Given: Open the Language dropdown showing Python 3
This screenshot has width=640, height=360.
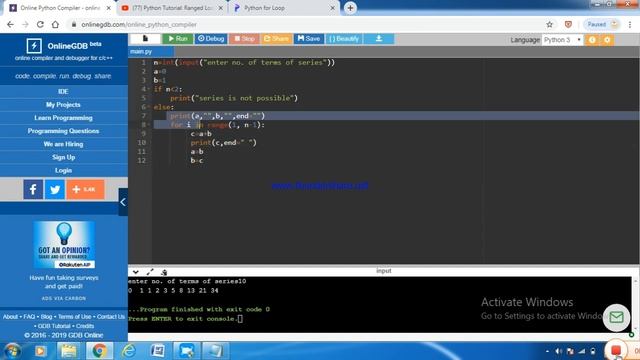Looking at the screenshot, I should 562,40.
